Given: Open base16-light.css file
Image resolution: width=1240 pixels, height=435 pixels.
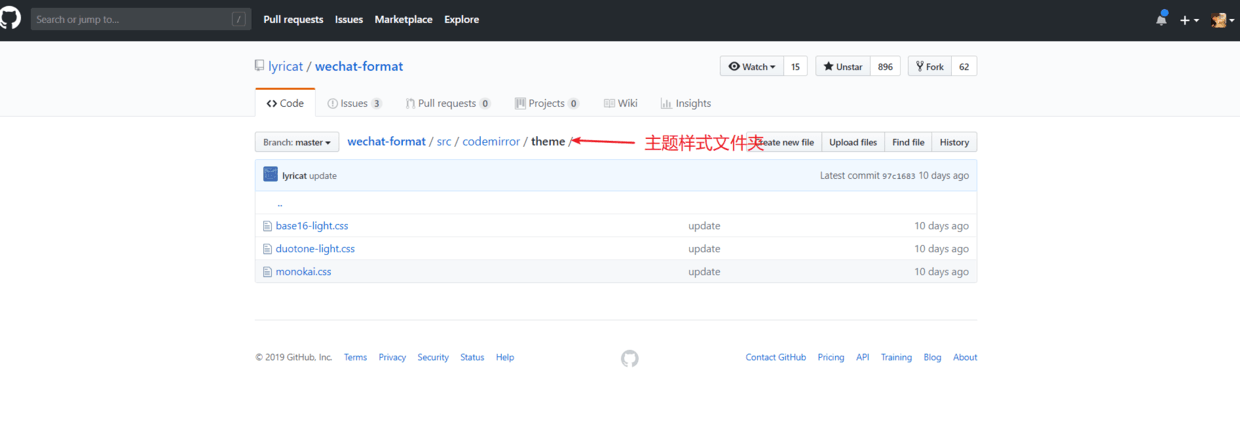Looking at the screenshot, I should (312, 226).
